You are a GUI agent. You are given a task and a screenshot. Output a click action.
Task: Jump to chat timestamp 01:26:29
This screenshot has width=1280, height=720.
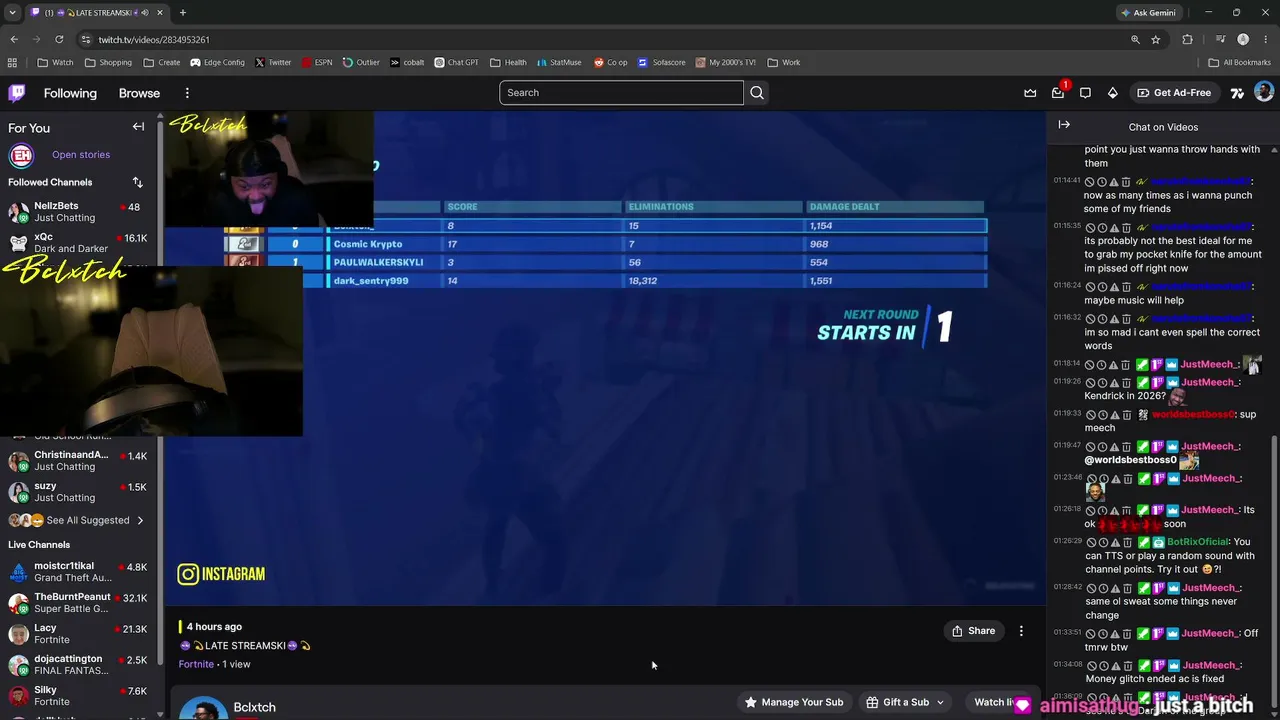(x=1066, y=541)
